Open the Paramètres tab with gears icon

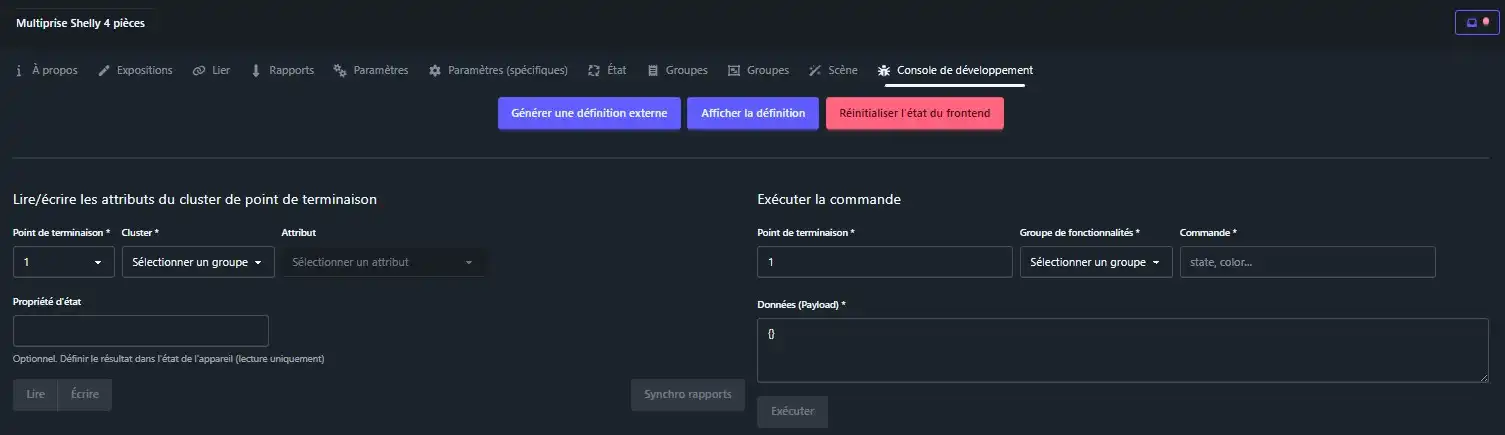(371, 71)
